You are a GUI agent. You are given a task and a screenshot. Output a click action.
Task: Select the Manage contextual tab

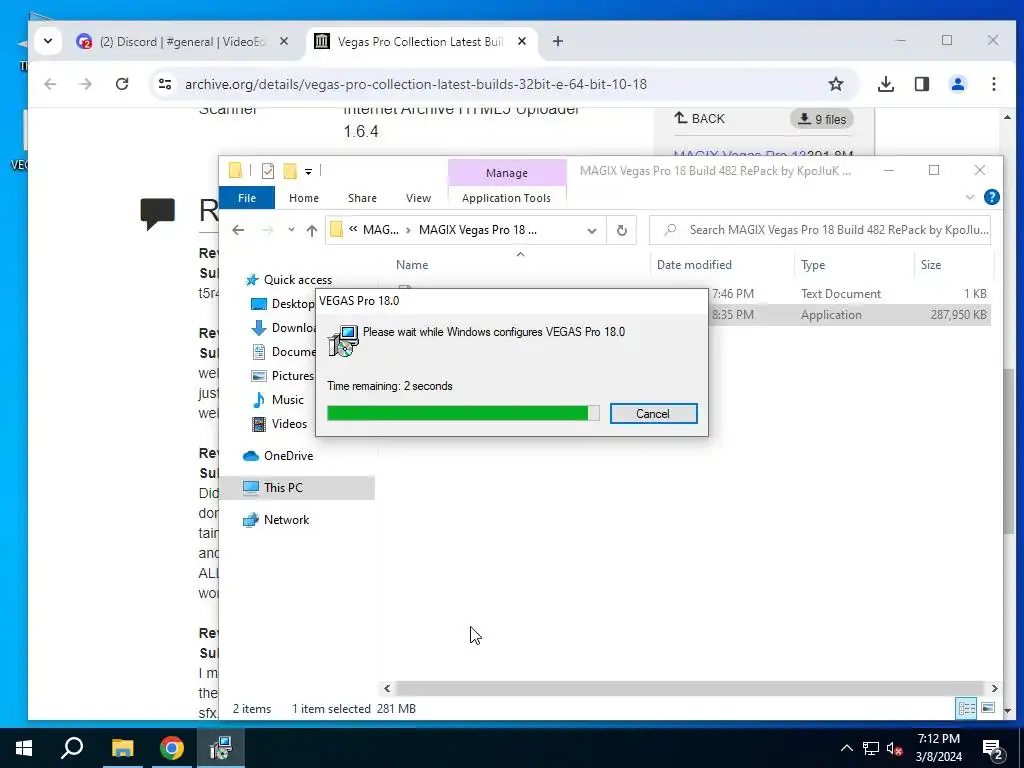[506, 173]
